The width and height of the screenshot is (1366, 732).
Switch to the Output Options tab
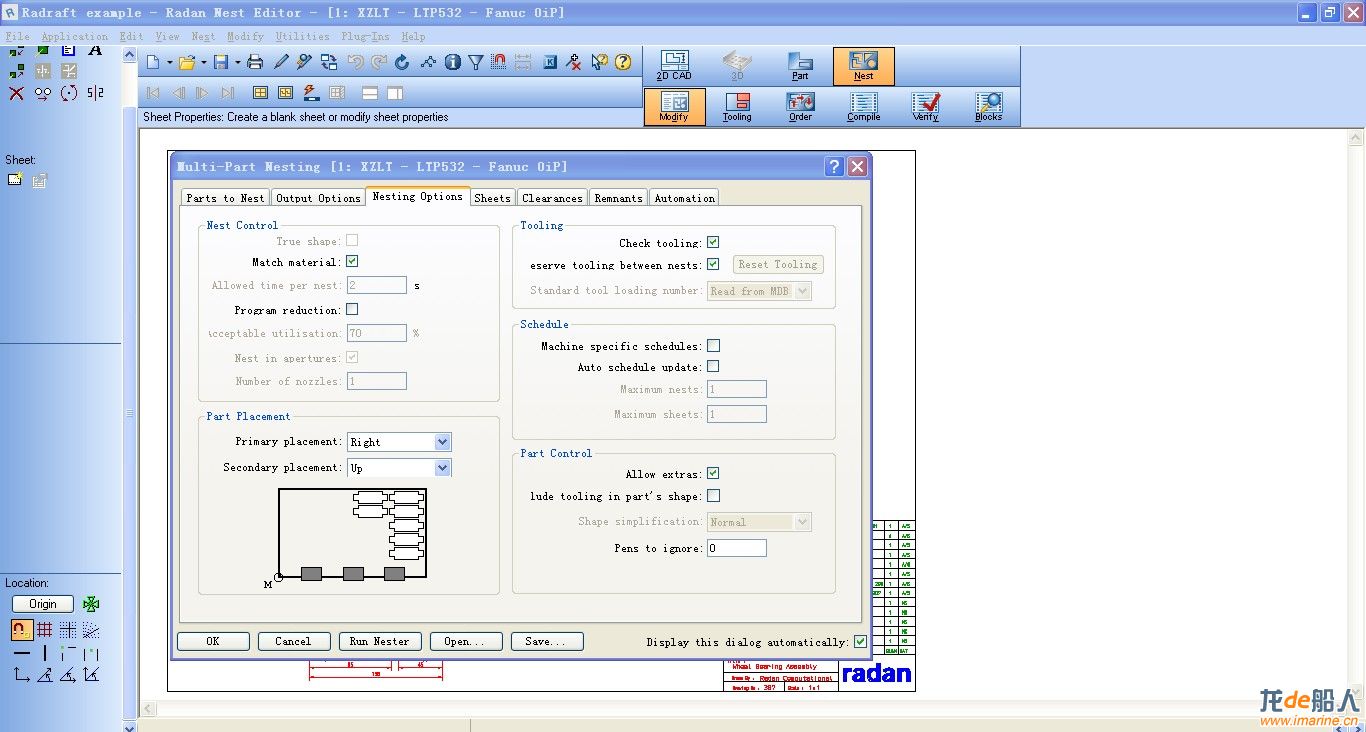(x=318, y=198)
